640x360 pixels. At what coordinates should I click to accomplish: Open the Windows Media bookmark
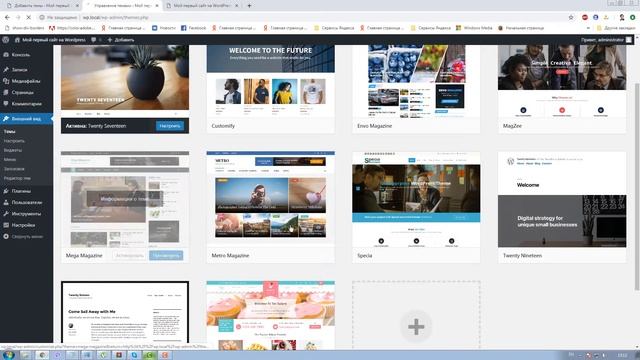click(x=474, y=28)
